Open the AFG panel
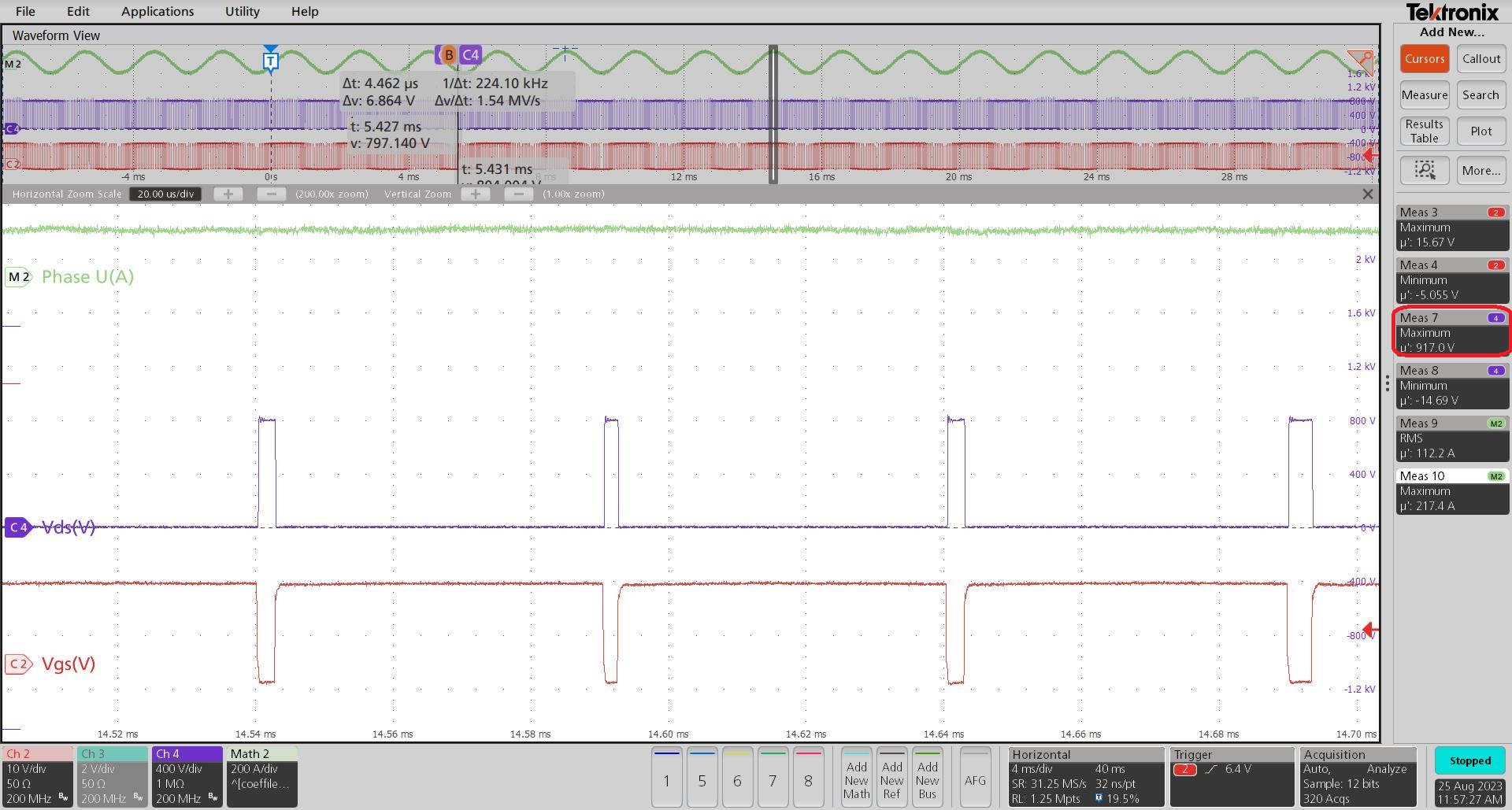The width and height of the screenshot is (1512, 810). [x=975, y=777]
